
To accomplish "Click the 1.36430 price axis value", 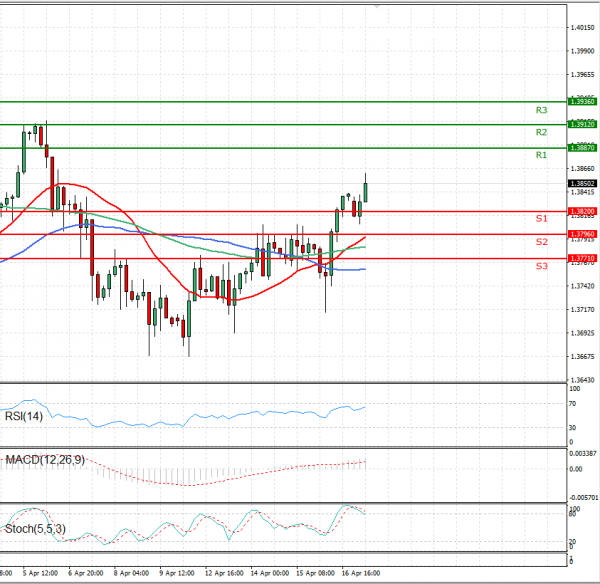I will click(x=582, y=380).
